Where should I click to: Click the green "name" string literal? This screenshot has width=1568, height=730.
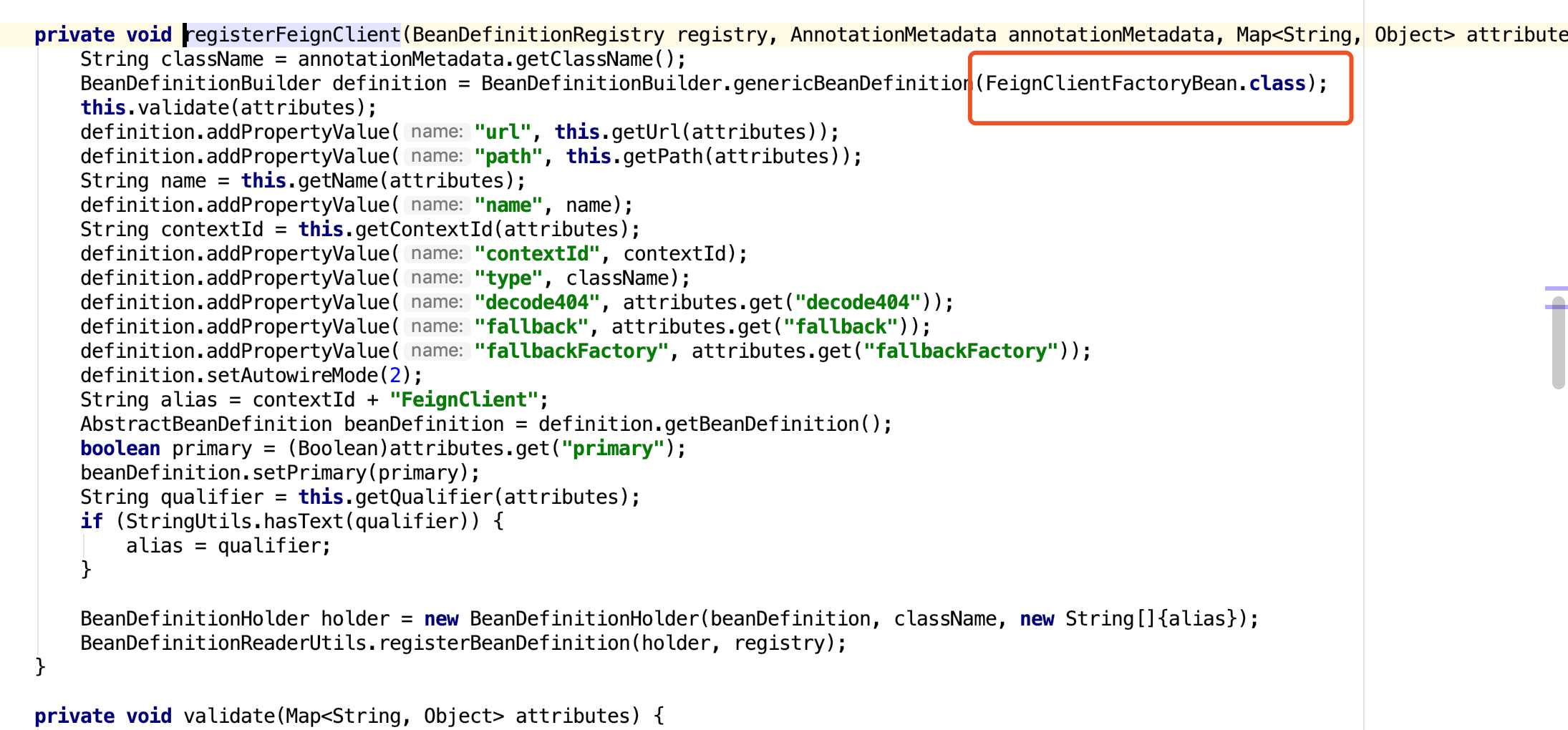click(509, 205)
